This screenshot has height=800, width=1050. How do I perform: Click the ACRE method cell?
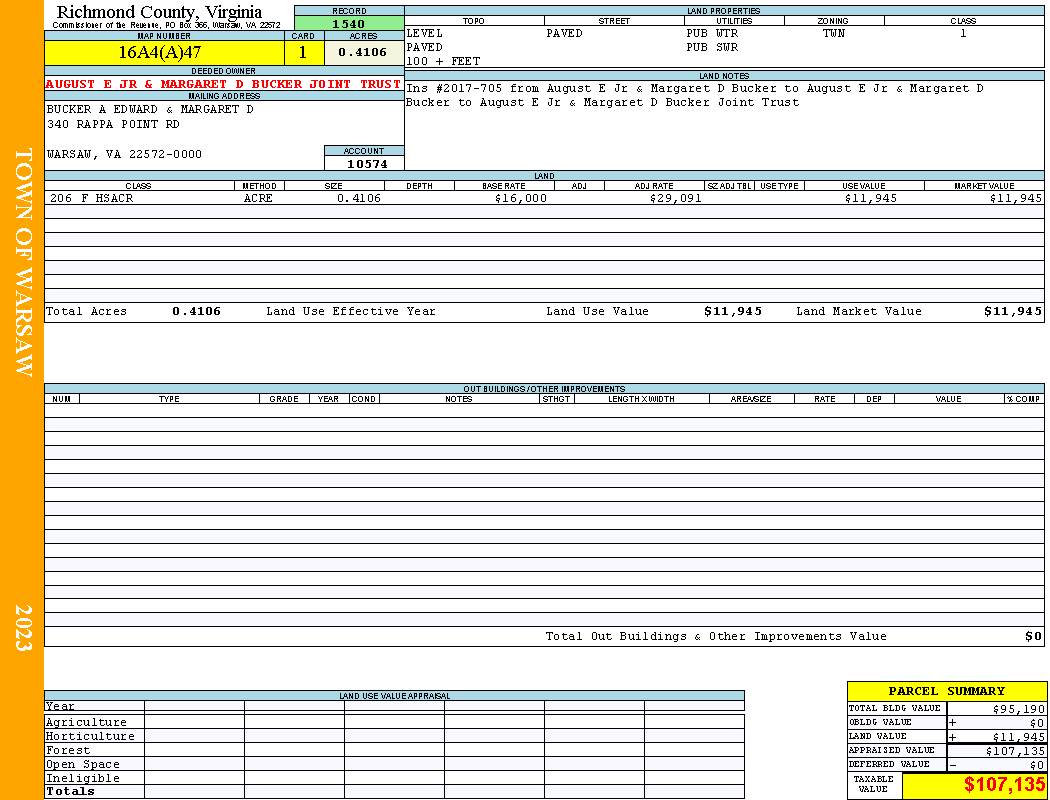(258, 199)
